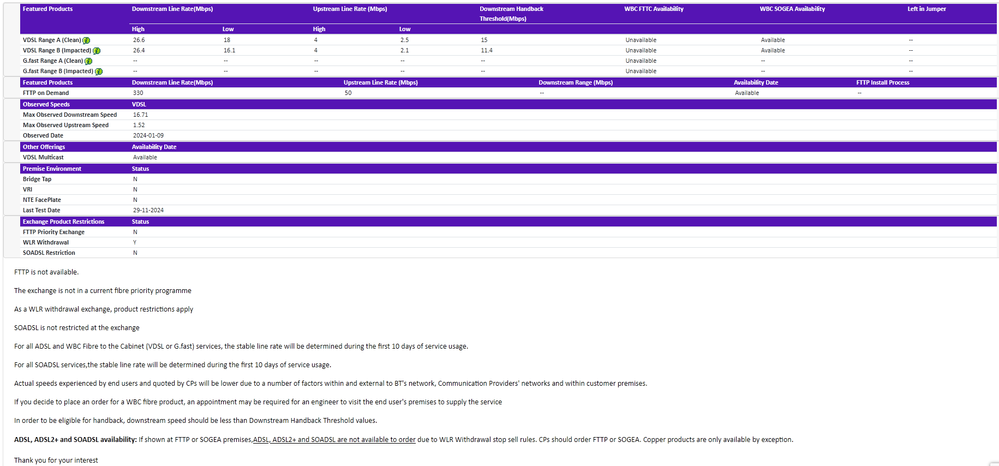The image size is (999, 466).
Task: Select the Last Test Date value 29-11-2024
Action: pyautogui.click(x=147, y=210)
